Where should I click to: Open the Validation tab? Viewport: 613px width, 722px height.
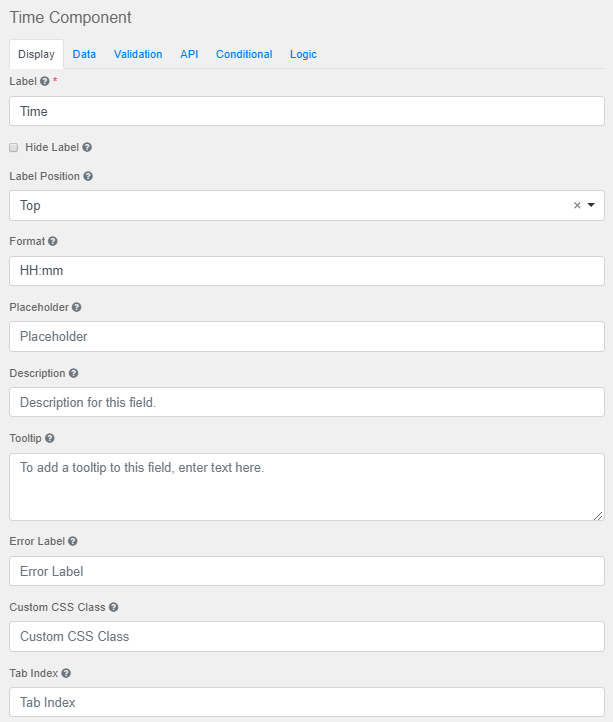tap(138, 54)
